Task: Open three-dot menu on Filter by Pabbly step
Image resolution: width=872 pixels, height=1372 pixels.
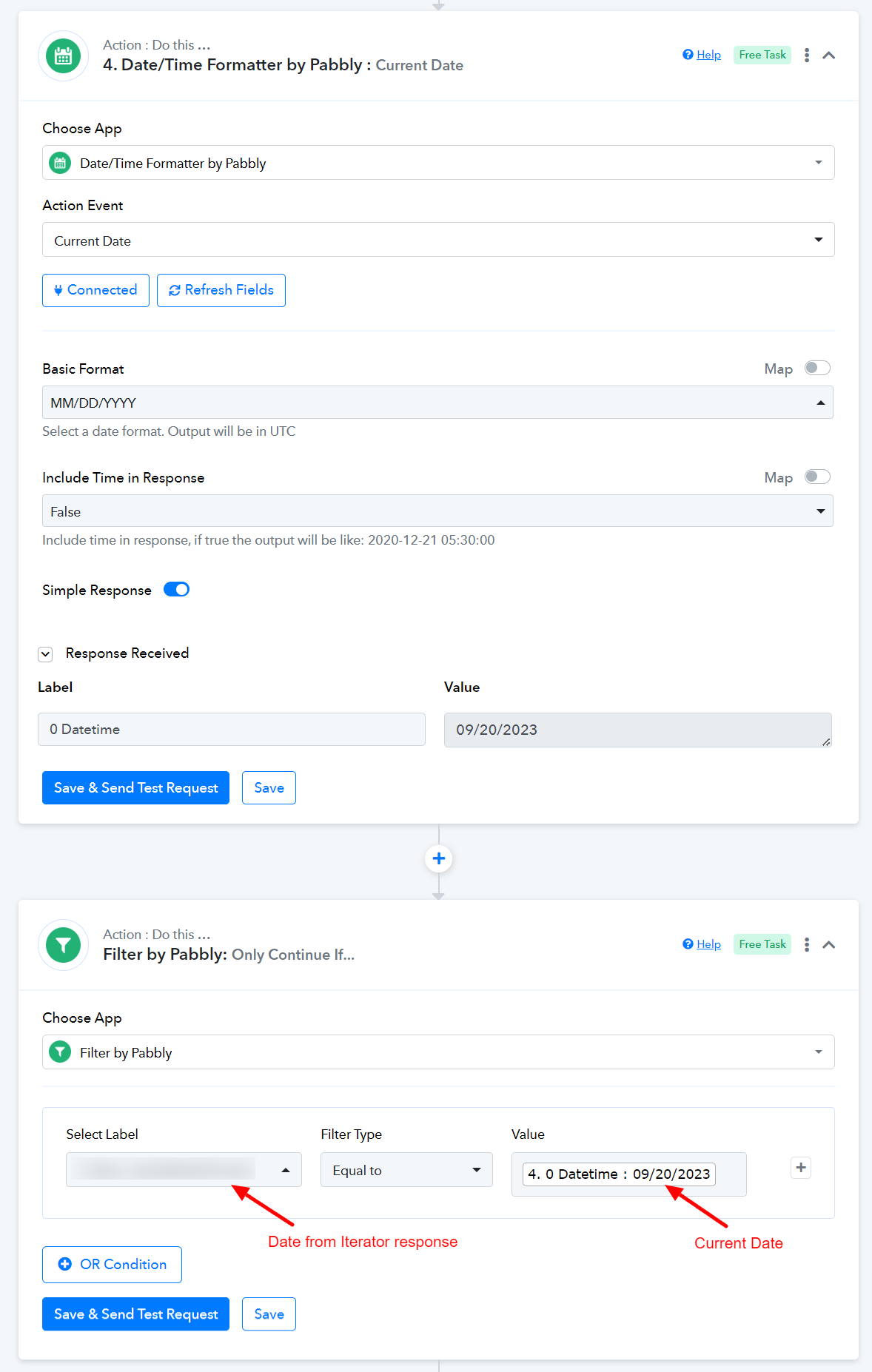Action: click(x=807, y=945)
